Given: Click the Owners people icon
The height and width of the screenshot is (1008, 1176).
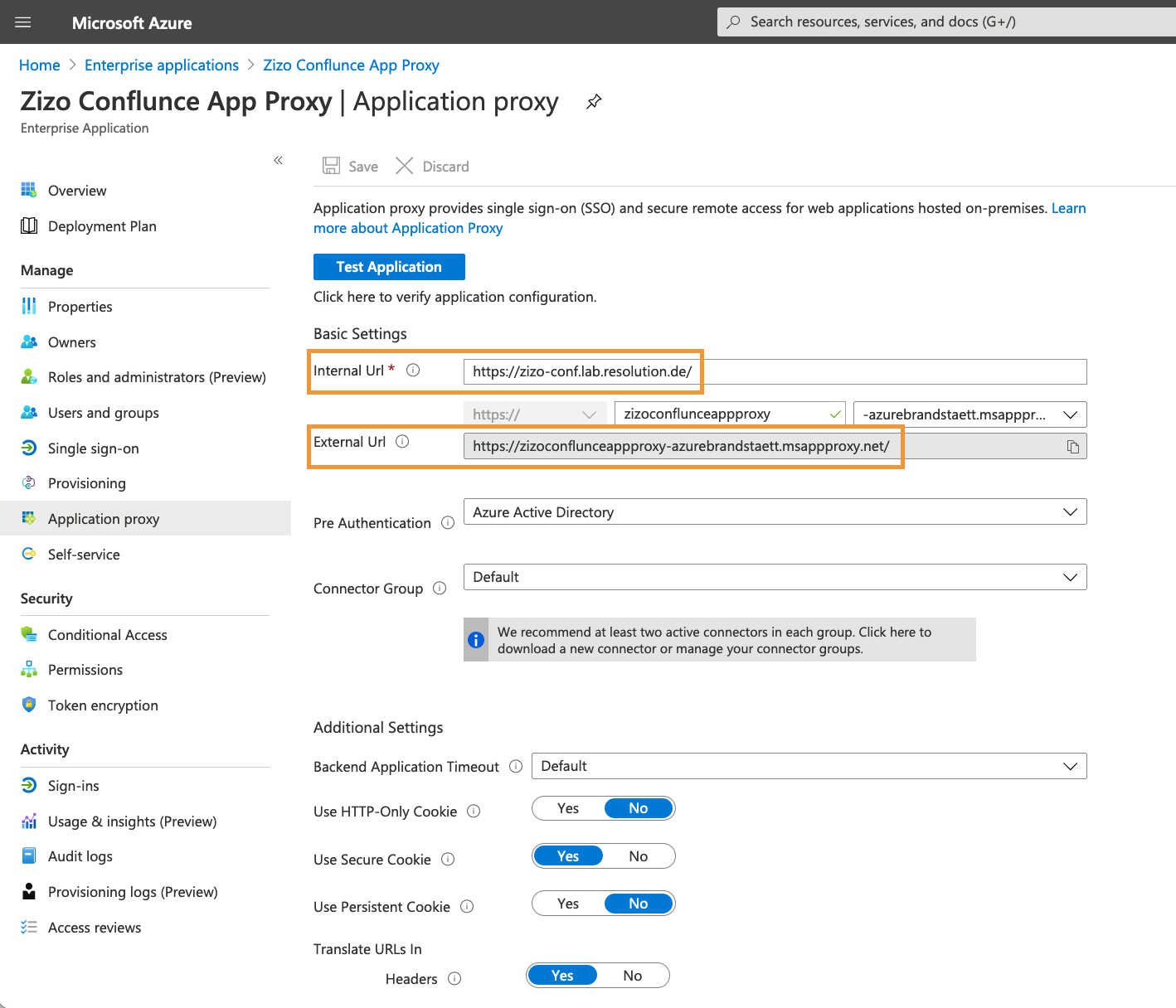Looking at the screenshot, I should (x=29, y=342).
